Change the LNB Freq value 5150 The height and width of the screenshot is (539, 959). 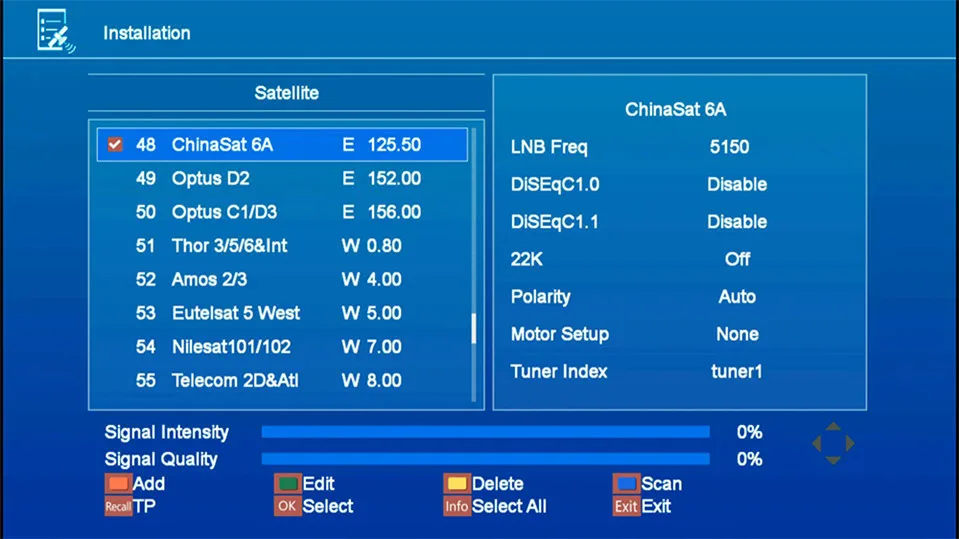pos(729,147)
